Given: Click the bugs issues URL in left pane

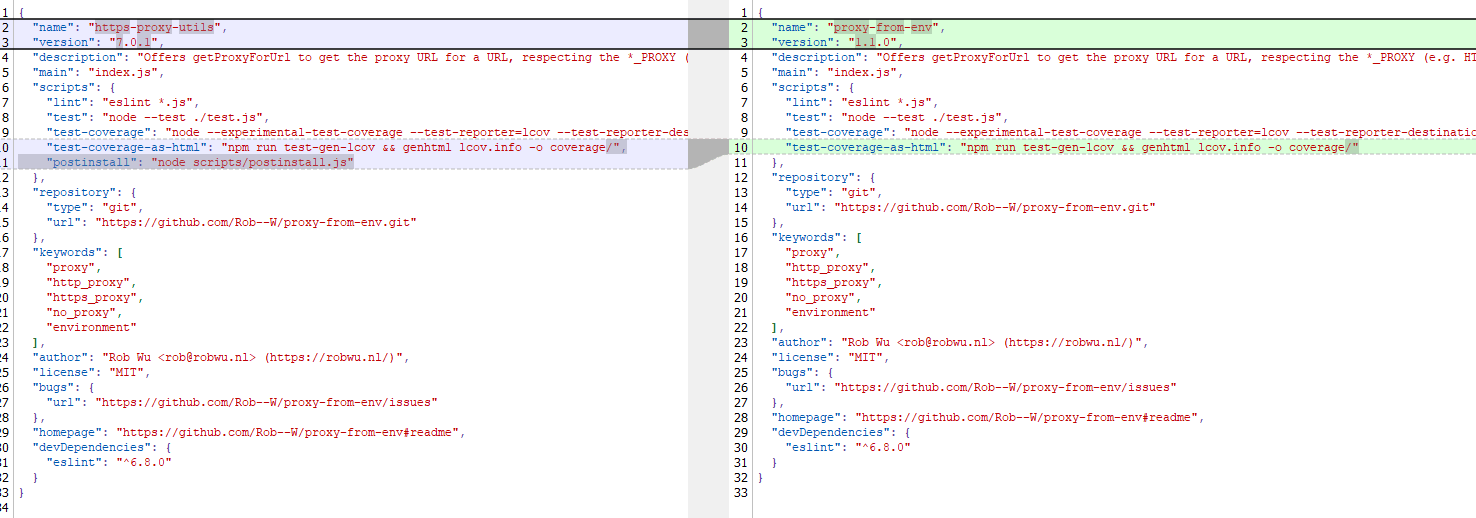Looking at the screenshot, I should pos(266,402).
